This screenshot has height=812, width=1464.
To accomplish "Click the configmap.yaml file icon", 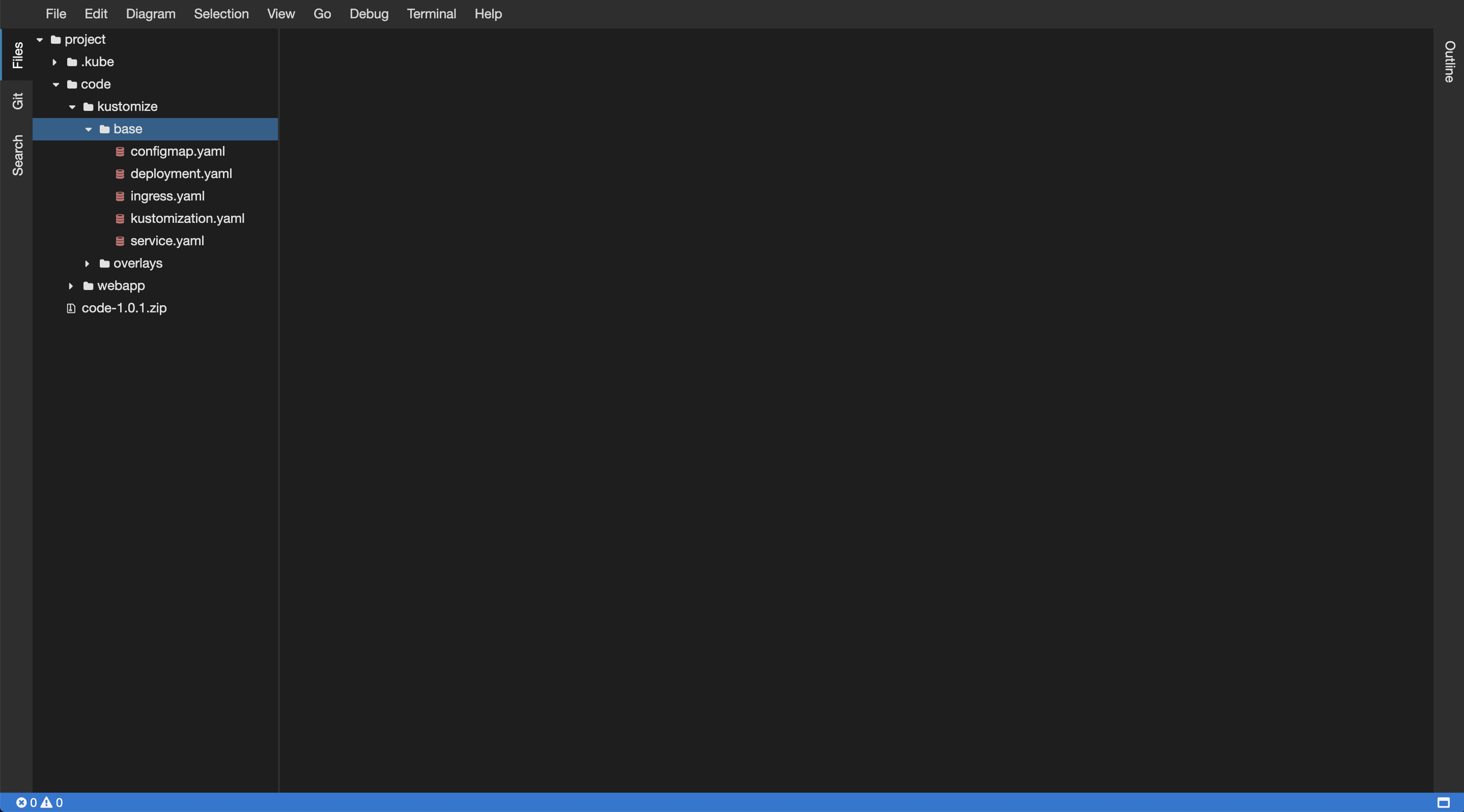I will (120, 152).
